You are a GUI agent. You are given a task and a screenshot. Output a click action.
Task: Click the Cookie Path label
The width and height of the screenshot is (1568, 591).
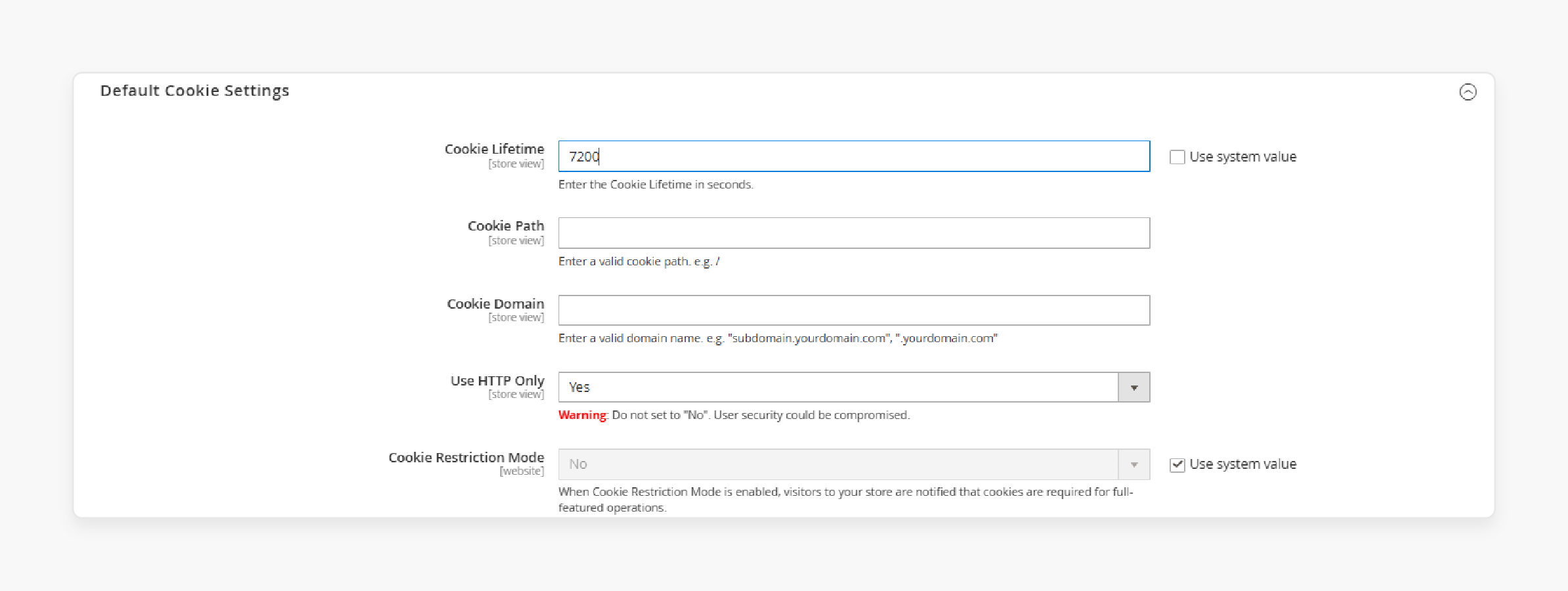click(x=505, y=226)
